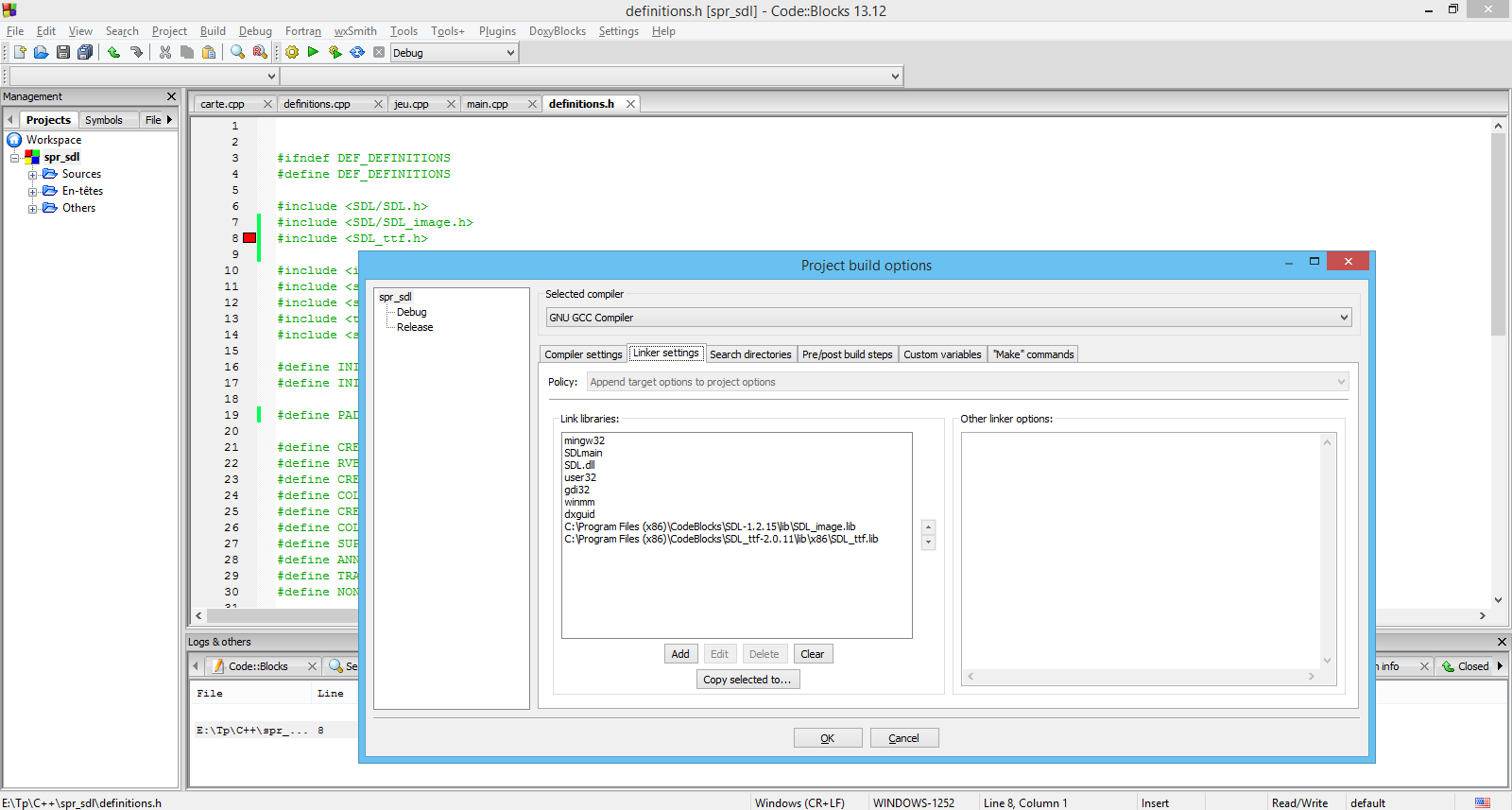
Task: Close the jeu.cpp tab
Action: pyautogui.click(x=451, y=104)
